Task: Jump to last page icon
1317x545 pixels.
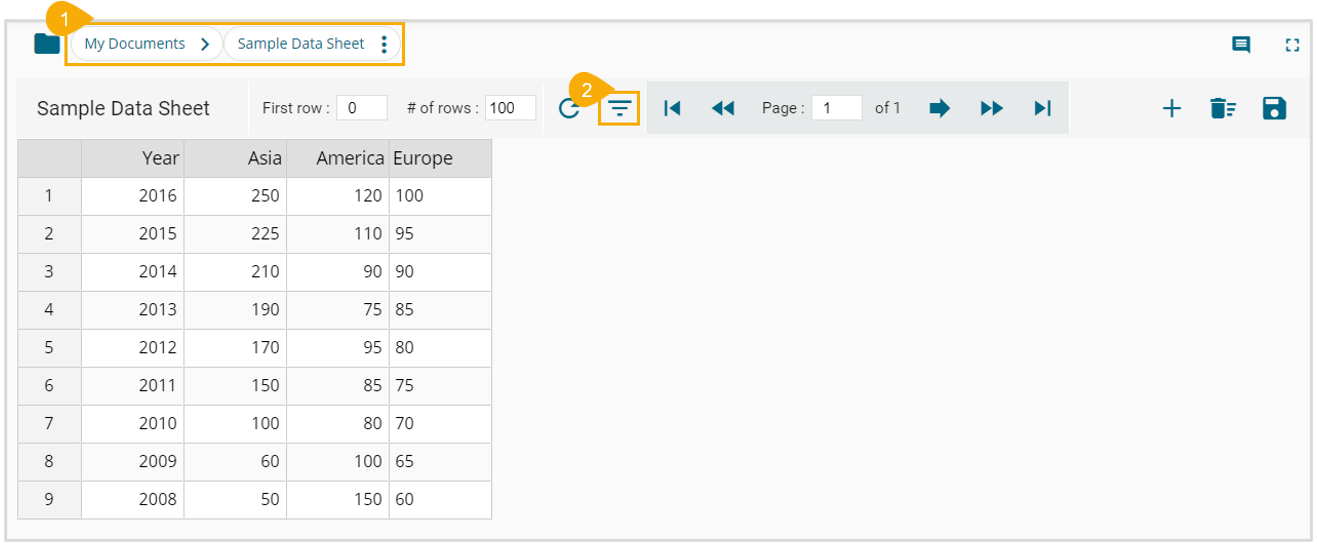Action: [1042, 108]
